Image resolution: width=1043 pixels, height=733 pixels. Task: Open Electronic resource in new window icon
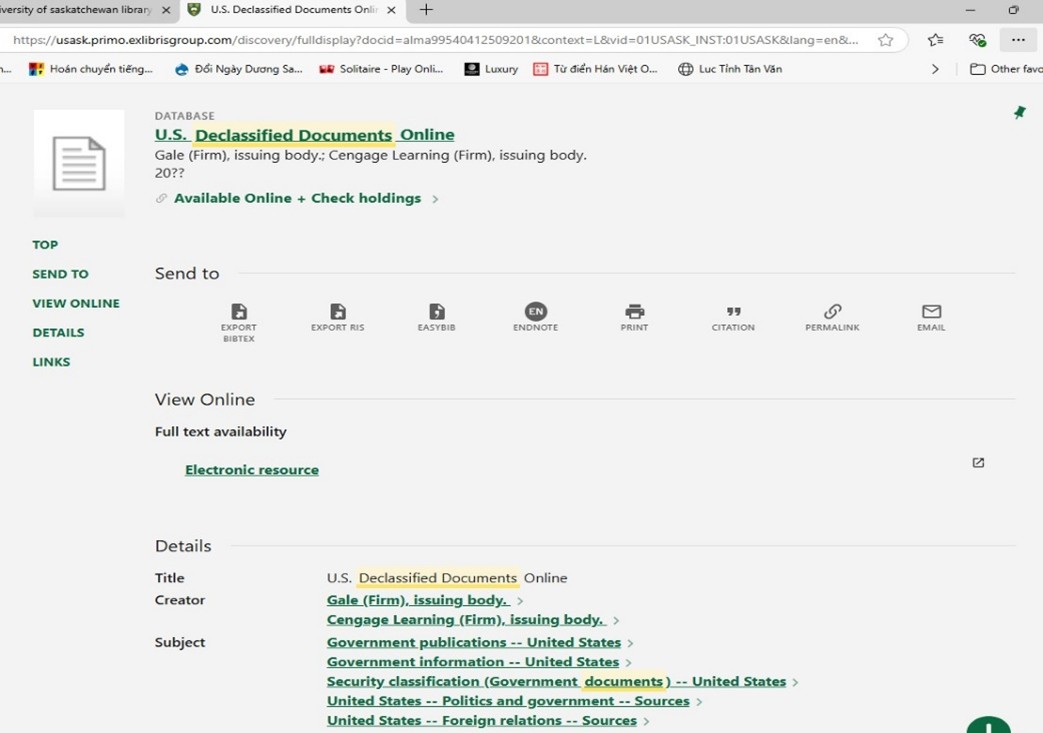click(978, 463)
